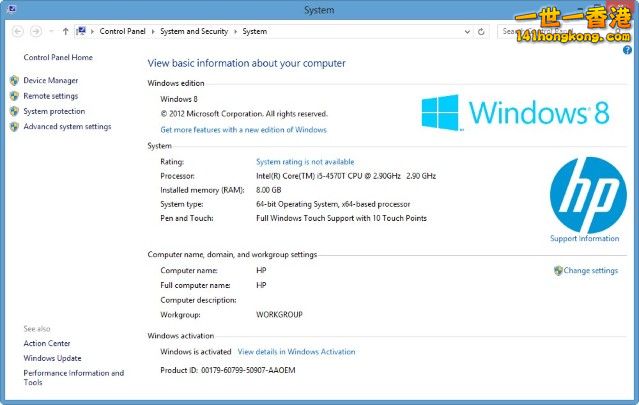Open Device Manager shield icon

click(14, 81)
